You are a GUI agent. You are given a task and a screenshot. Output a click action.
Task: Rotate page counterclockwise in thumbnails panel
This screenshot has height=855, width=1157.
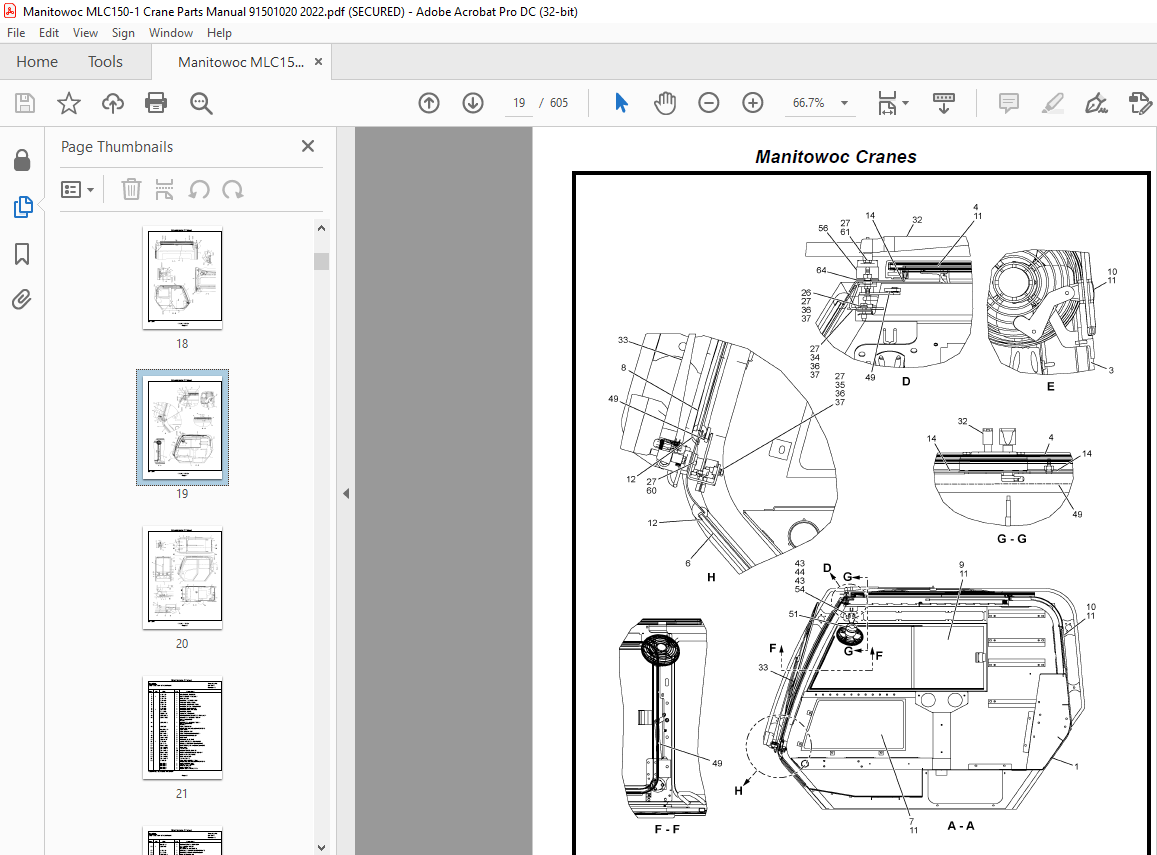click(x=198, y=190)
